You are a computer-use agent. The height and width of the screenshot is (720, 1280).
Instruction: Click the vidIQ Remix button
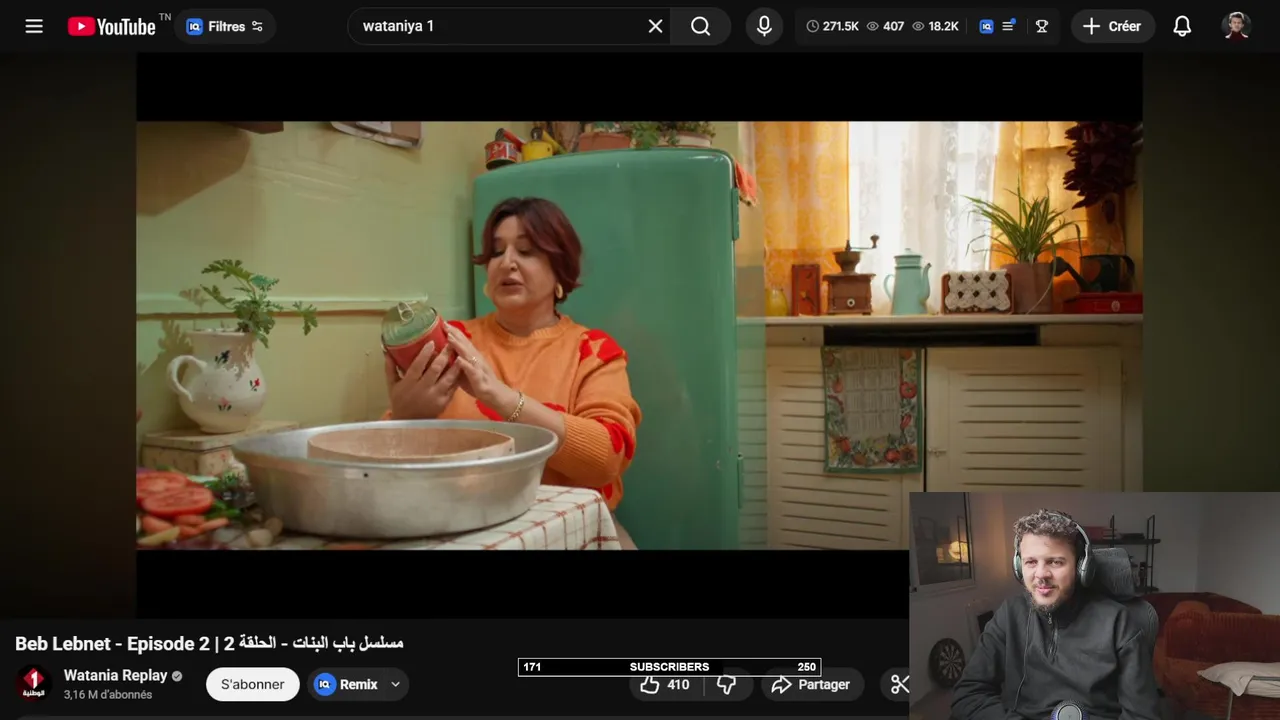[x=346, y=684]
